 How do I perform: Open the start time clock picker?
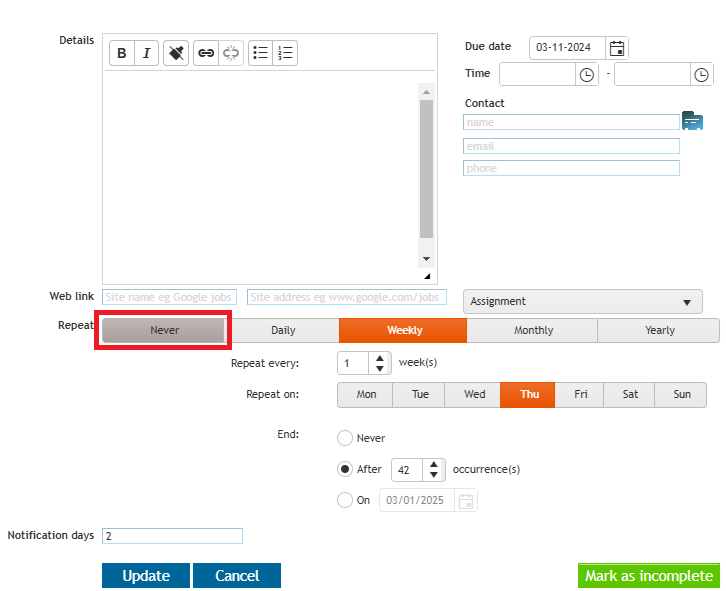click(587, 75)
